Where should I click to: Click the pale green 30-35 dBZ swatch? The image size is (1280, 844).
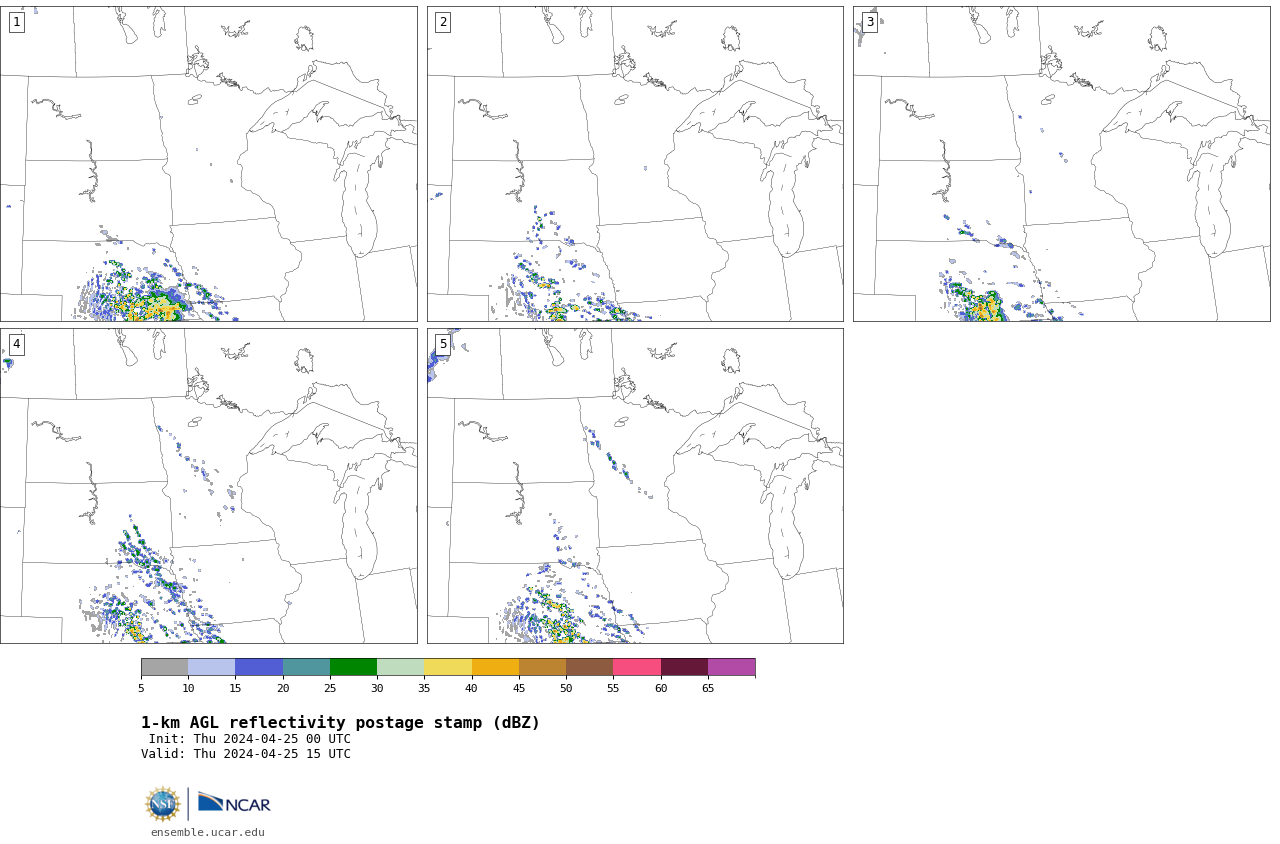(x=401, y=667)
